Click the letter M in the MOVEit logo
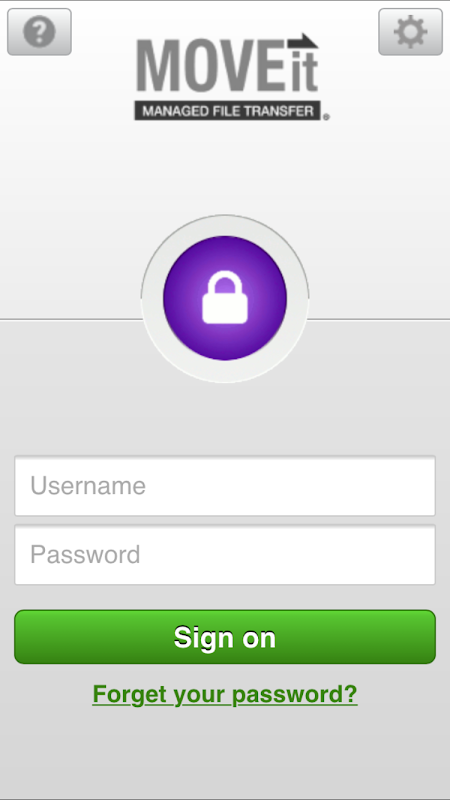 157,66
